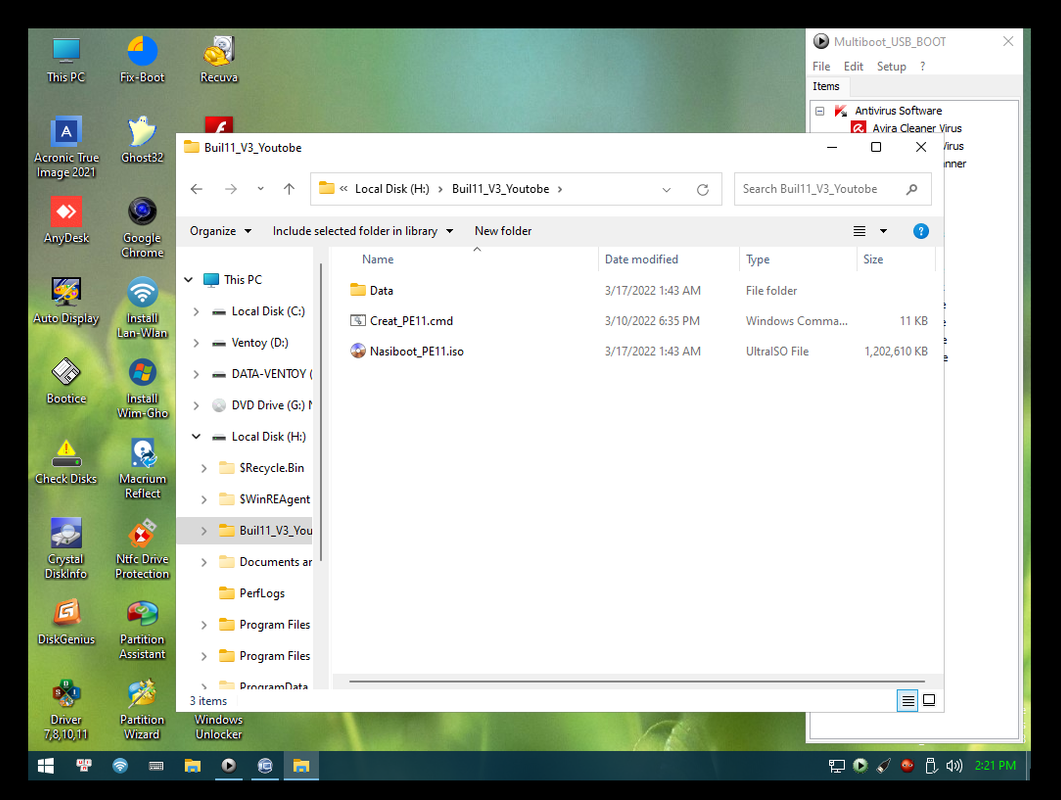Image resolution: width=1061 pixels, height=800 pixels.
Task: Sort files by the Type column header
Action: [x=758, y=259]
